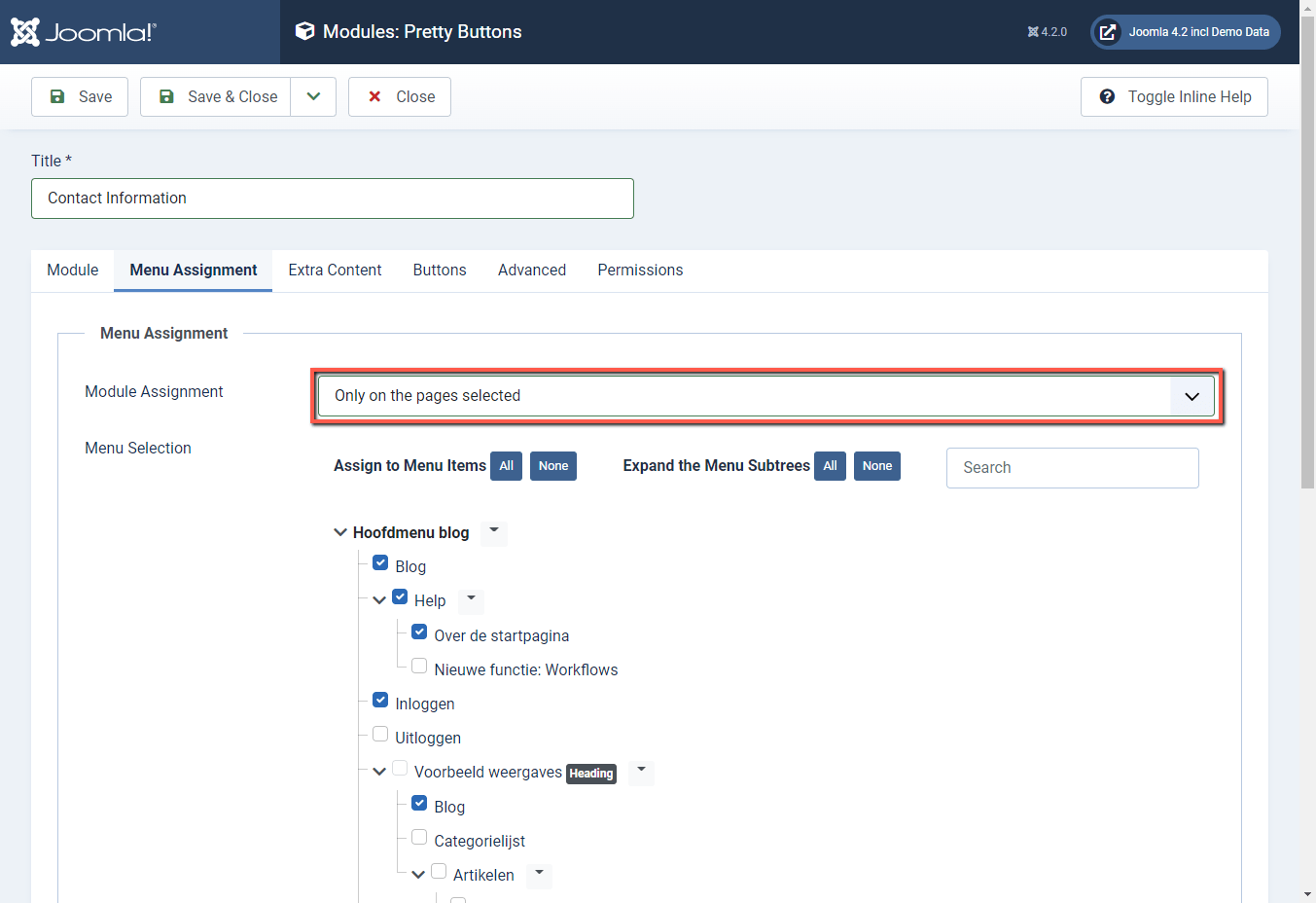Click the external-link icon on Joomla 4.2 Demo Data
1316x903 pixels.
point(1107,31)
